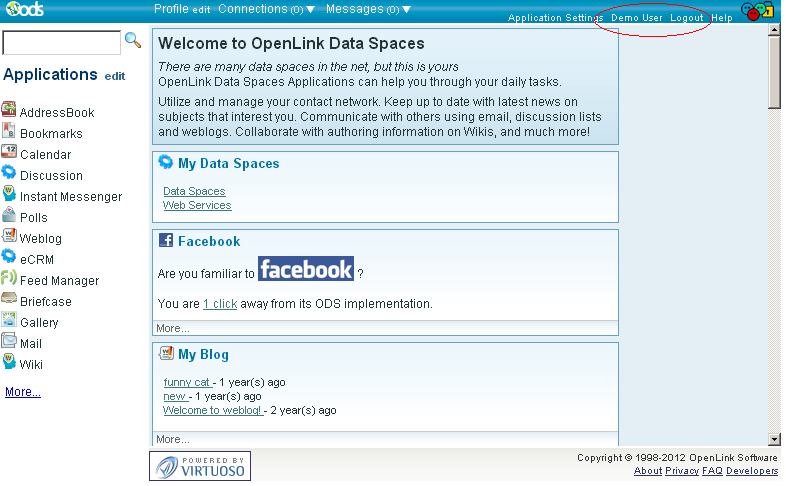
Task: Open the Feed Manager icon
Action: (9, 278)
